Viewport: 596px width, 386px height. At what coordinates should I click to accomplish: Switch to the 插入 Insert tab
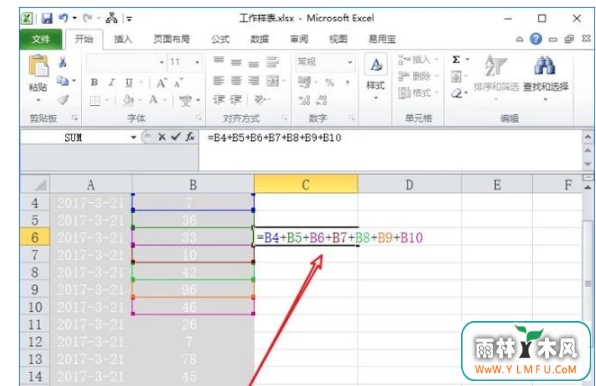(x=123, y=39)
